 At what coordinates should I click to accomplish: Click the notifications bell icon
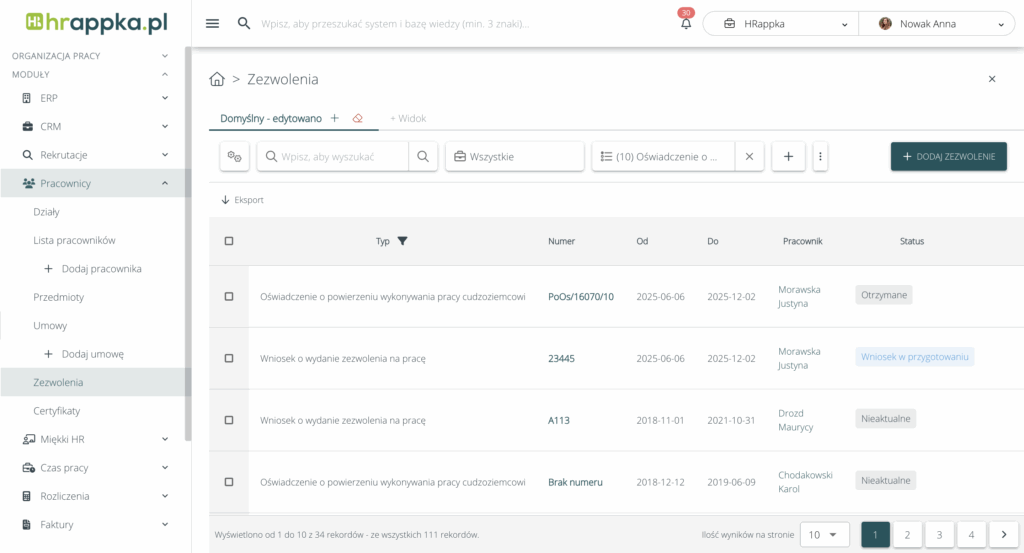point(686,24)
